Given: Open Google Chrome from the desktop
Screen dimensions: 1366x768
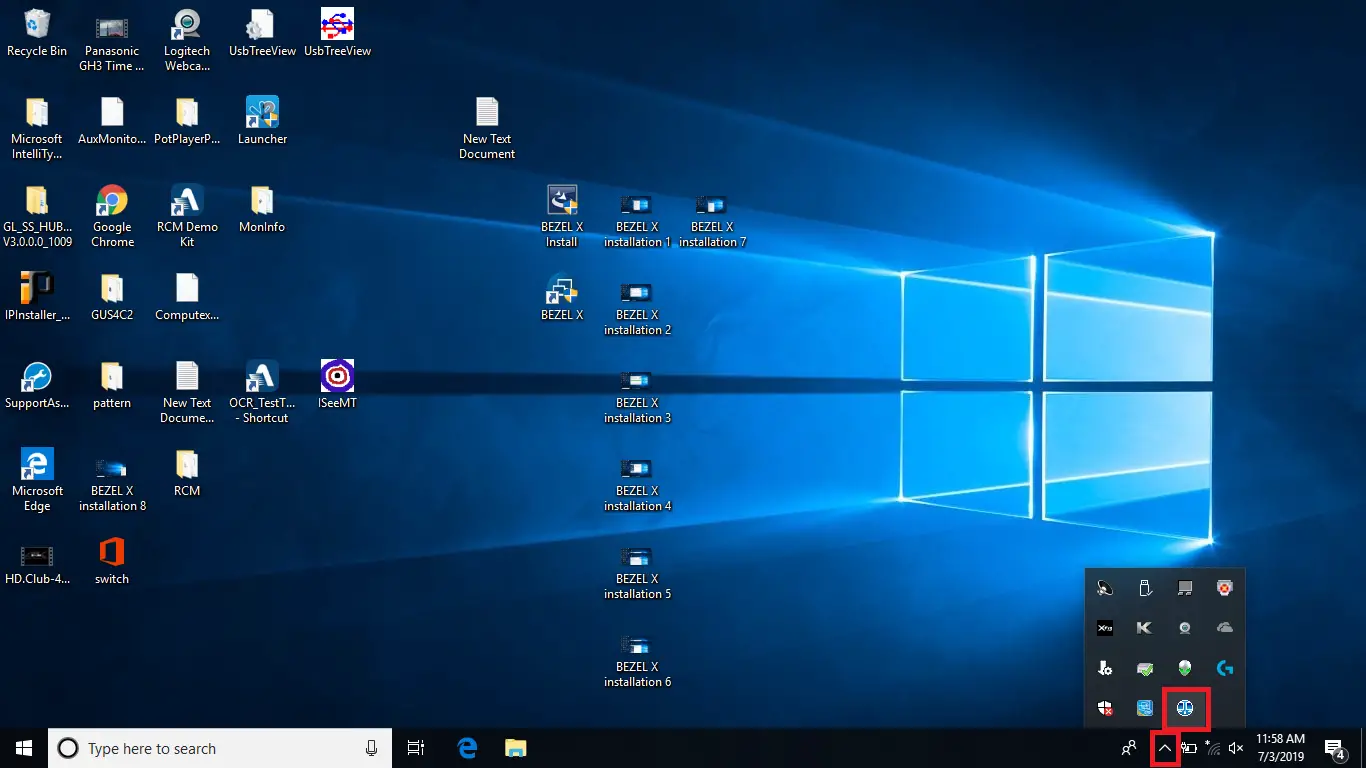Looking at the screenshot, I should point(111,212).
